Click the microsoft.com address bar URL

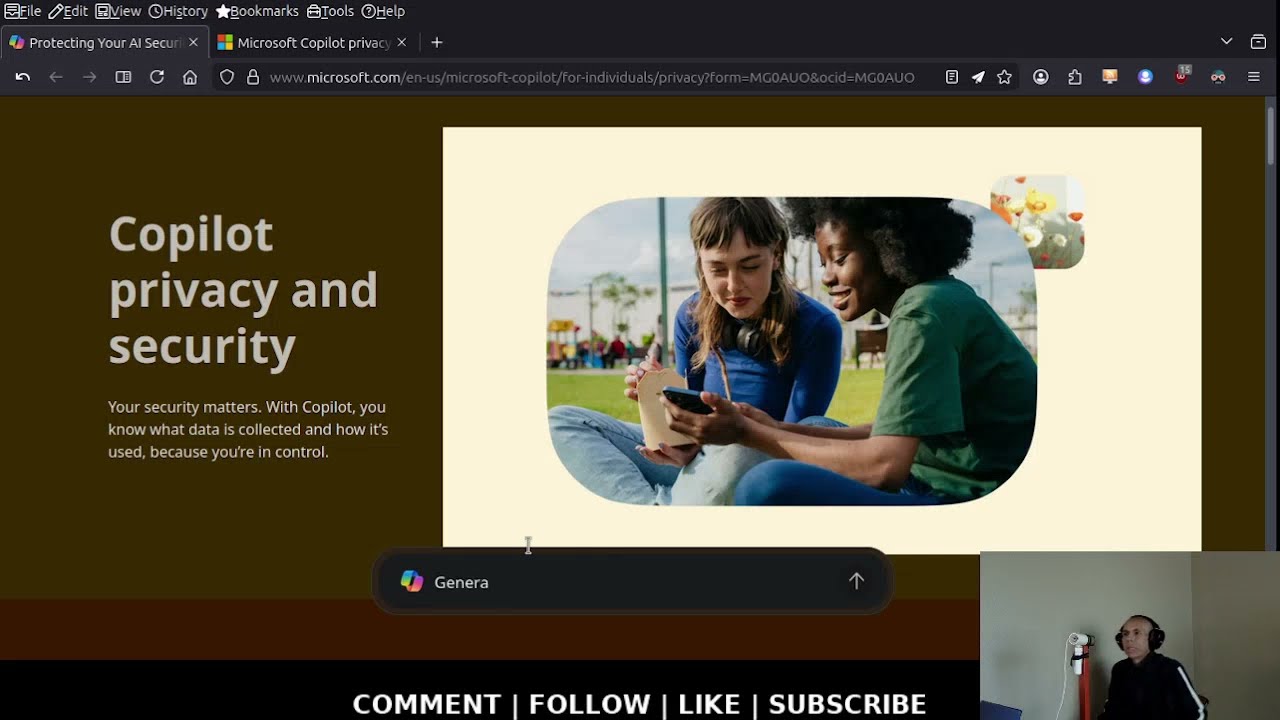point(592,77)
